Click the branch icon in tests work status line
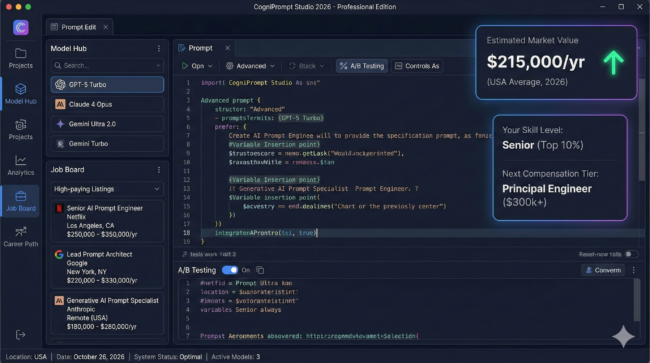The image size is (650, 363). pyautogui.click(x=184, y=254)
